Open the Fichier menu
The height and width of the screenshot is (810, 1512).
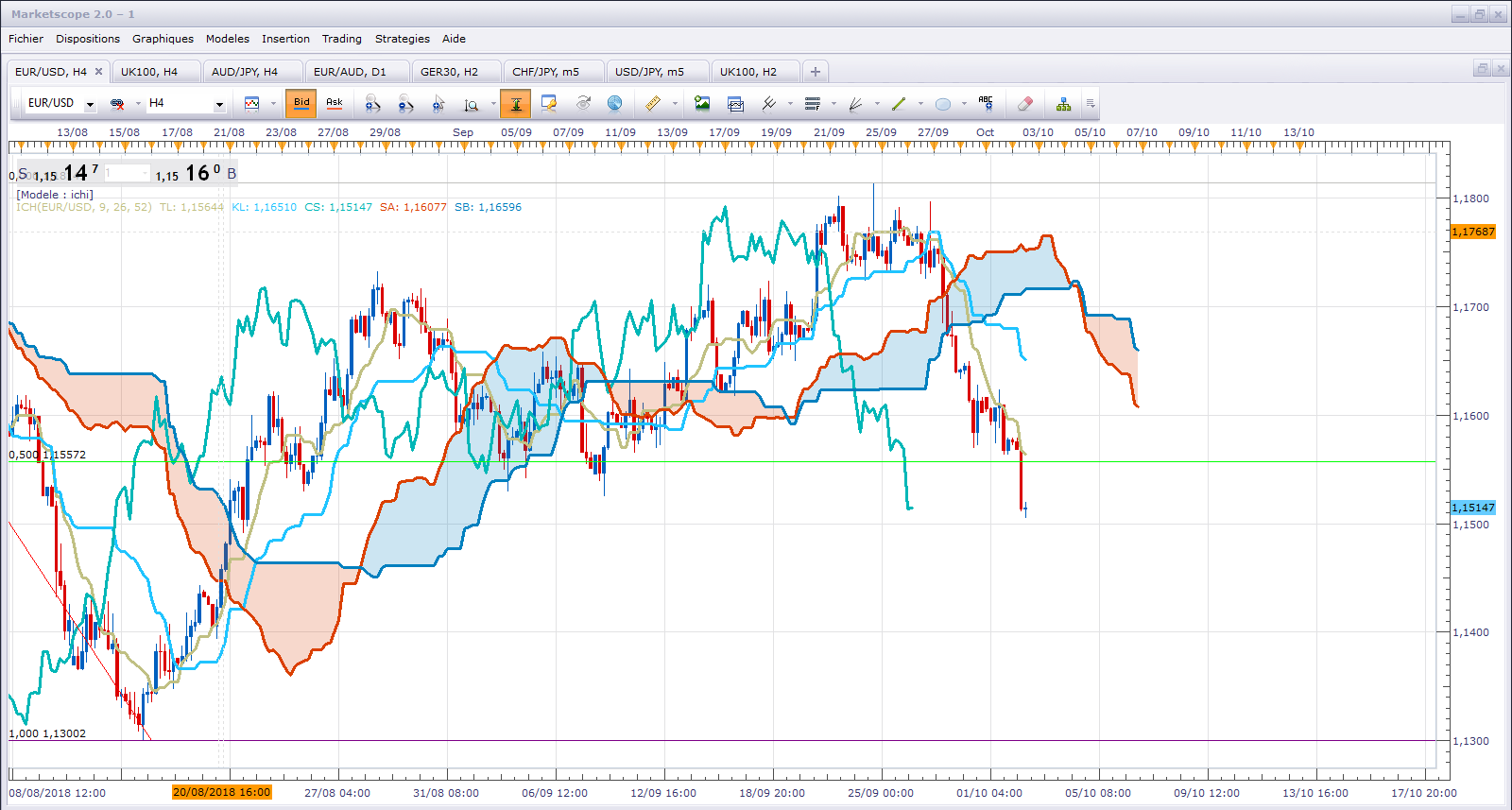[x=26, y=39]
